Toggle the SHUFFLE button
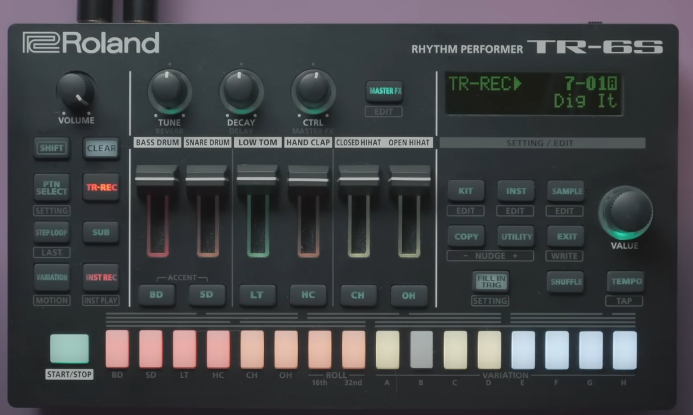 (566, 282)
